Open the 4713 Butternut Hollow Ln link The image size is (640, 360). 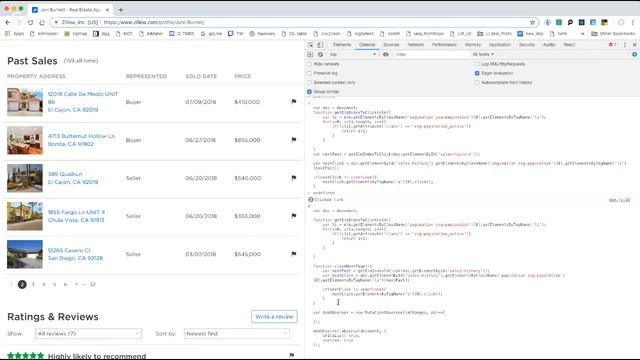pyautogui.click(x=81, y=140)
